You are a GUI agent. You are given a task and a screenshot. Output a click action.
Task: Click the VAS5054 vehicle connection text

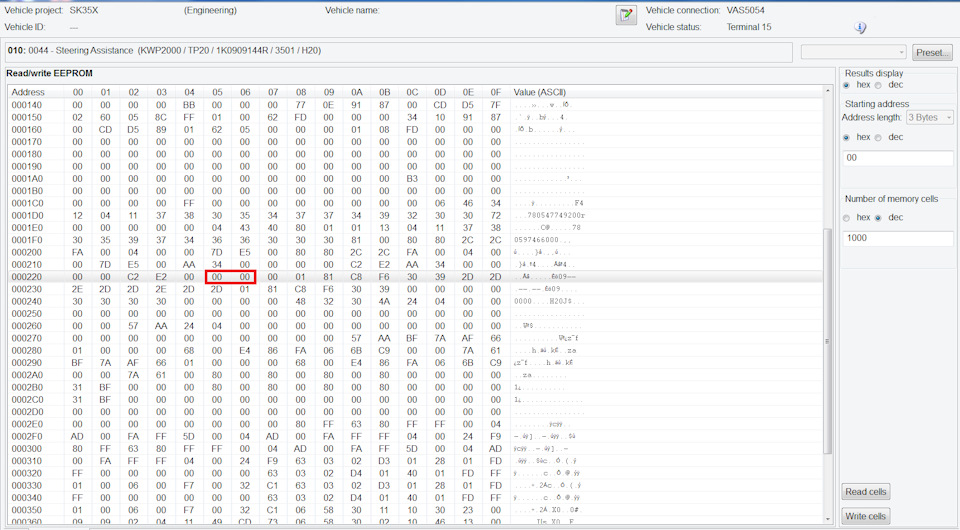(x=745, y=10)
